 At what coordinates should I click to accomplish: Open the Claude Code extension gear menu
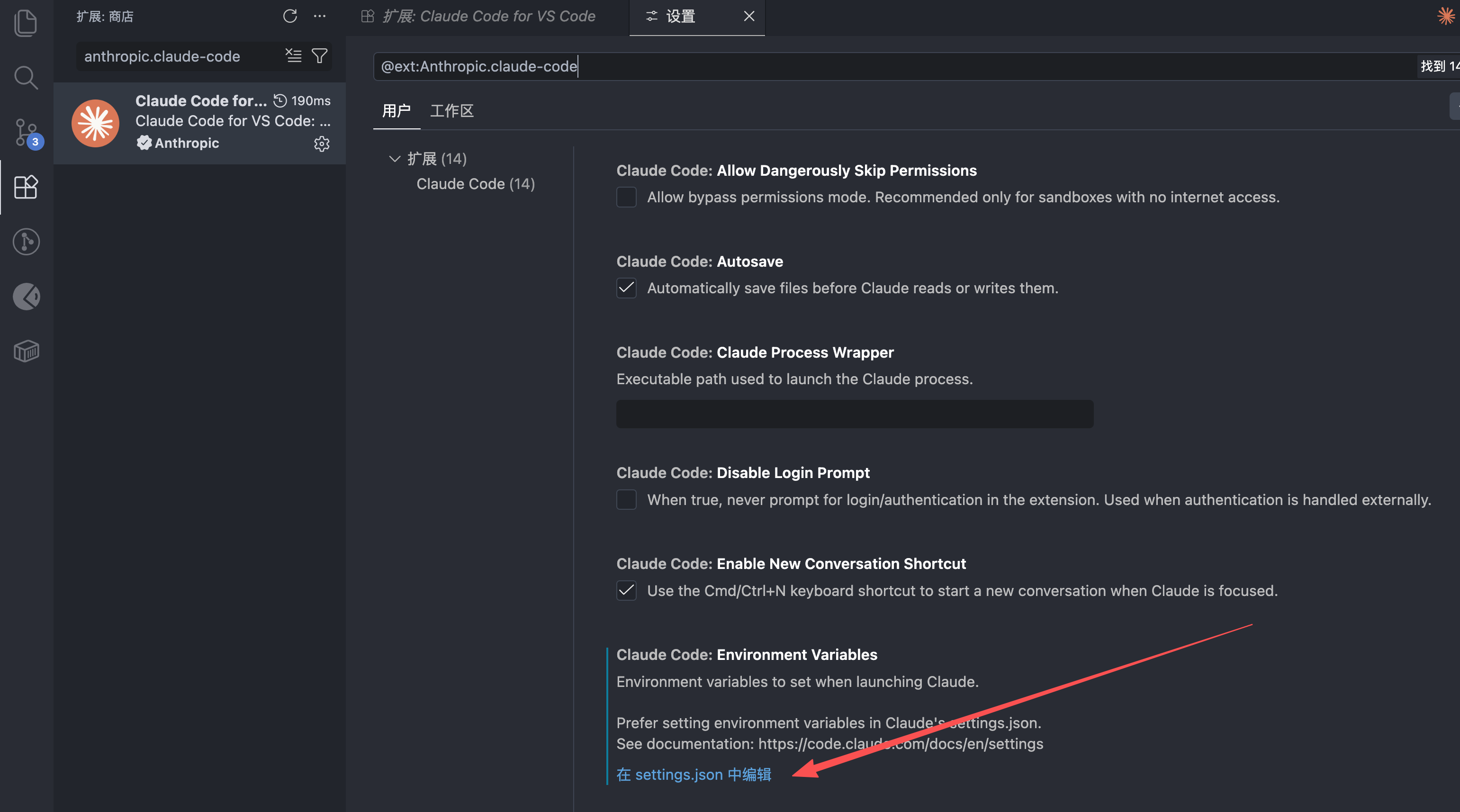321,144
